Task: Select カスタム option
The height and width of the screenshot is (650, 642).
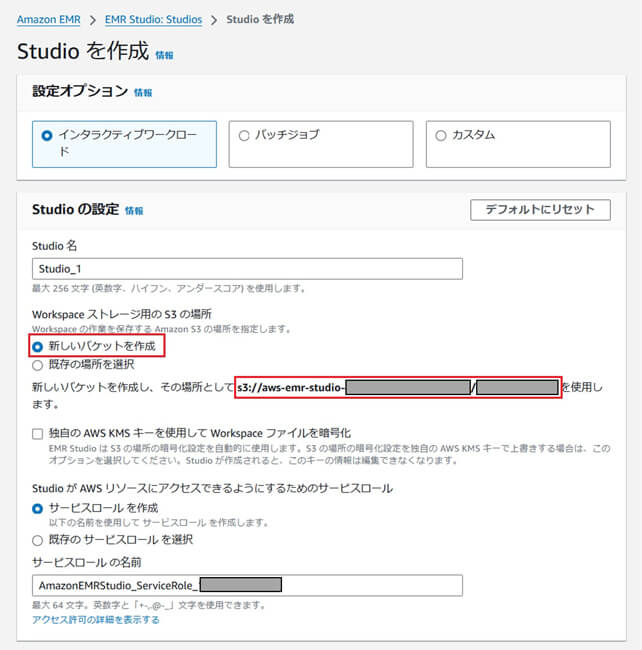Action: click(518, 144)
